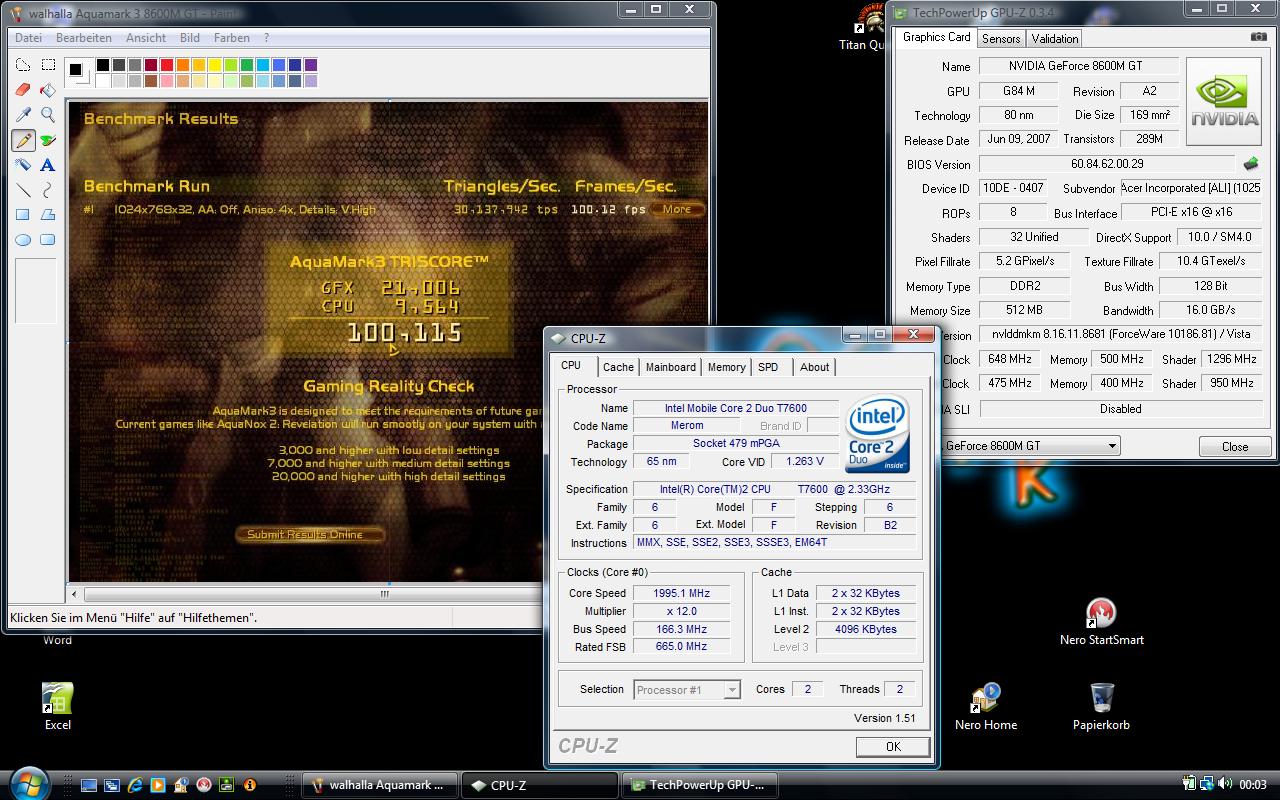Pick the red color swatch in Paint
The image size is (1280, 800).
[167, 66]
